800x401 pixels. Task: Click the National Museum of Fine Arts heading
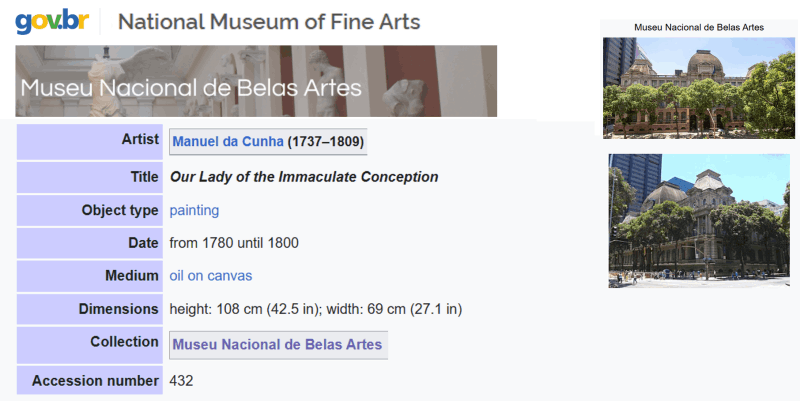click(x=269, y=22)
